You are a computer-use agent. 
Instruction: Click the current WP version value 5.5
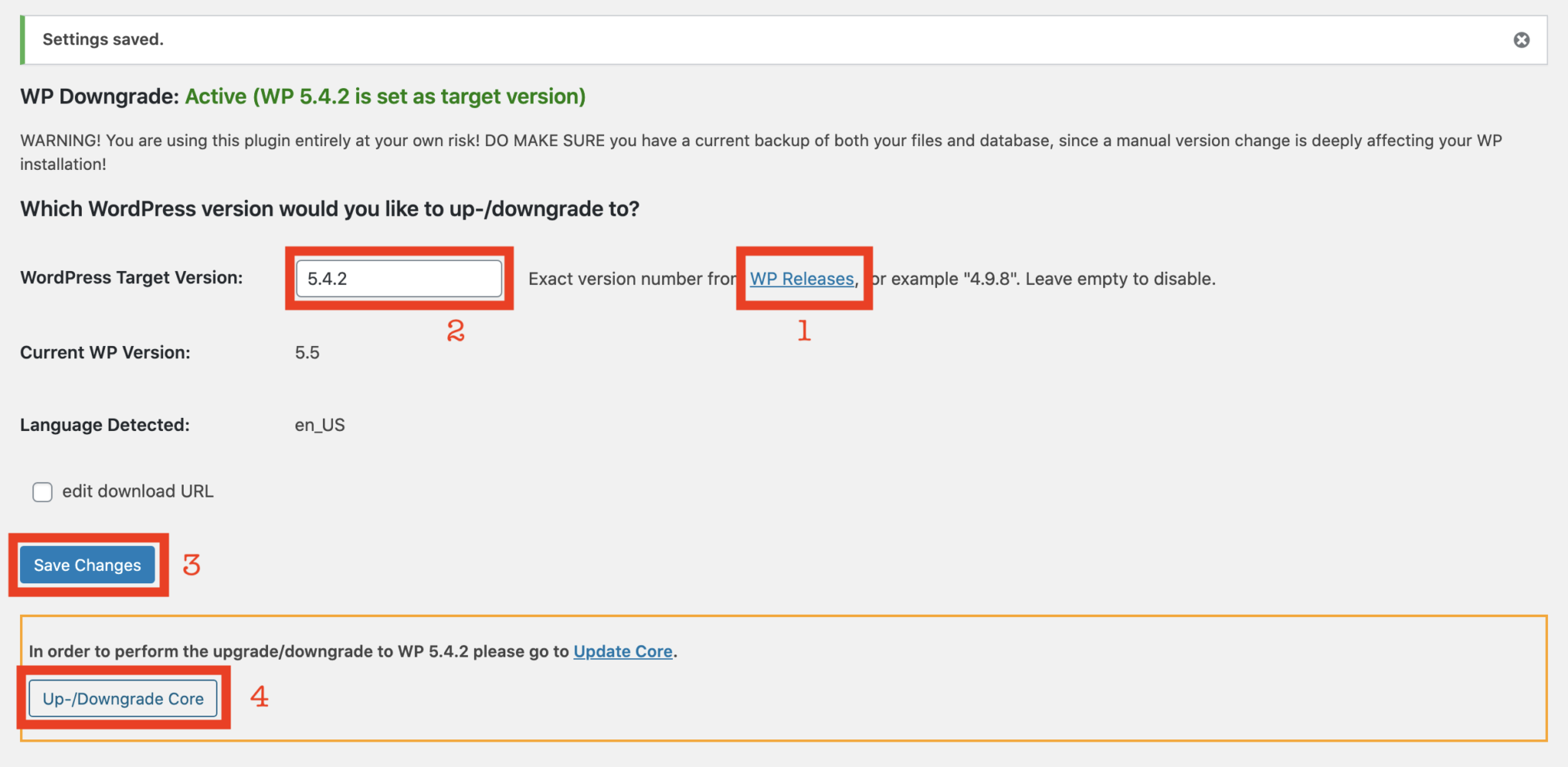click(307, 353)
